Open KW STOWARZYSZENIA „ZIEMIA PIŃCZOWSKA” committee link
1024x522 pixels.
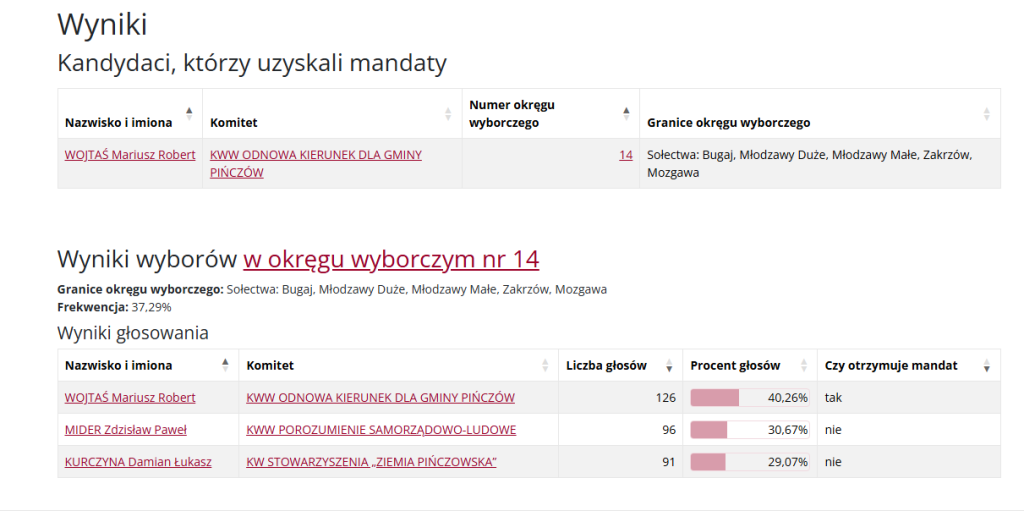[x=371, y=462]
